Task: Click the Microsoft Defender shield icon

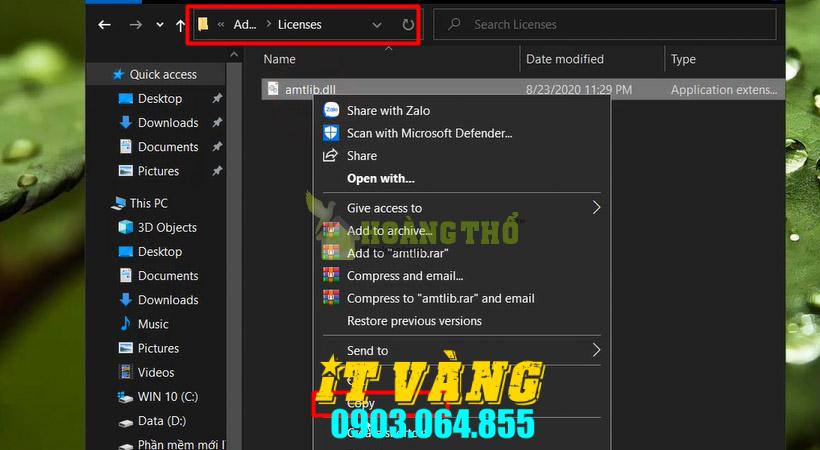Action: (331, 133)
